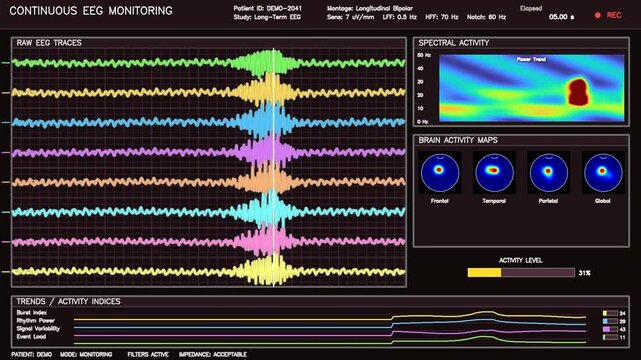The width and height of the screenshot is (641, 360).
Task: Click the Patient ID: DEMO-2041 field
Action: [x=268, y=8]
